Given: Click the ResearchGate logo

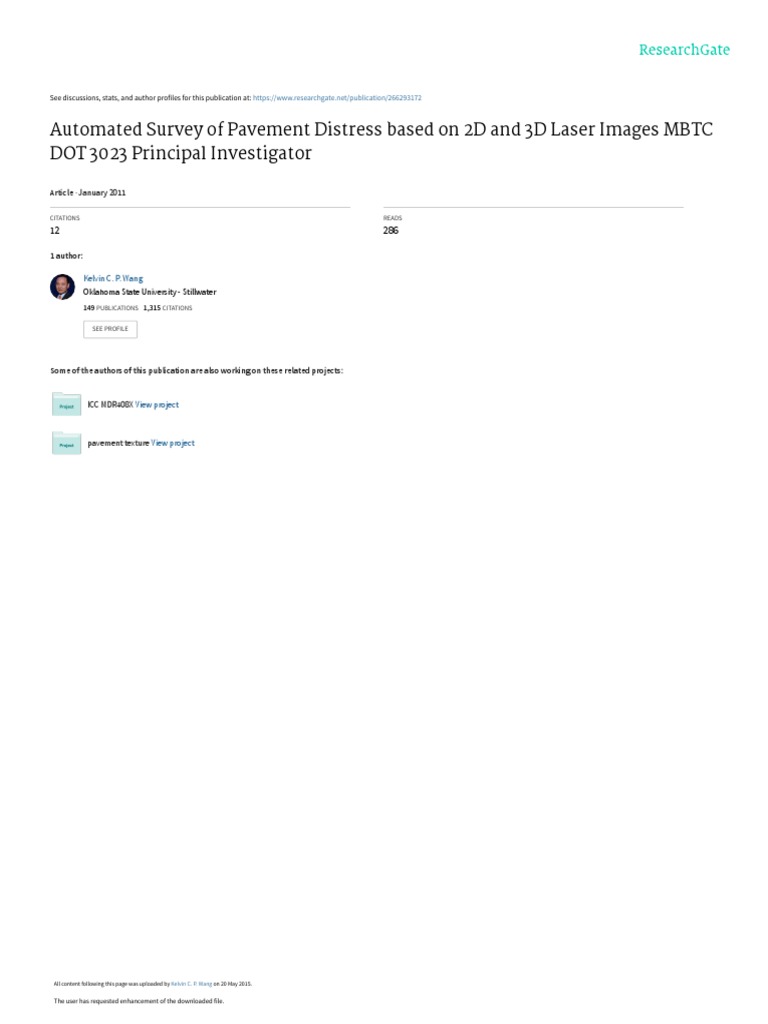Looking at the screenshot, I should [x=684, y=50].
